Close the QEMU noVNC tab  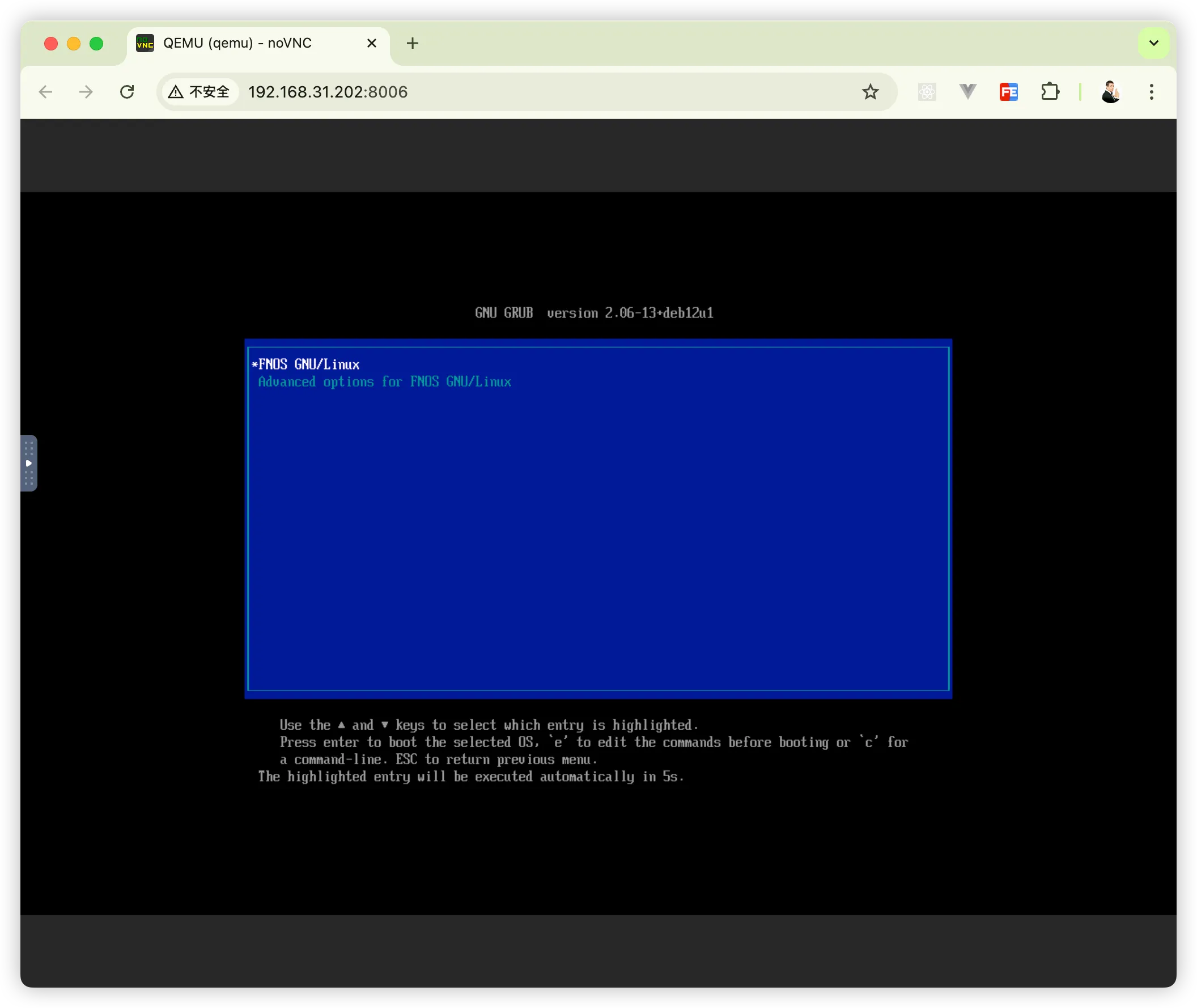371,44
